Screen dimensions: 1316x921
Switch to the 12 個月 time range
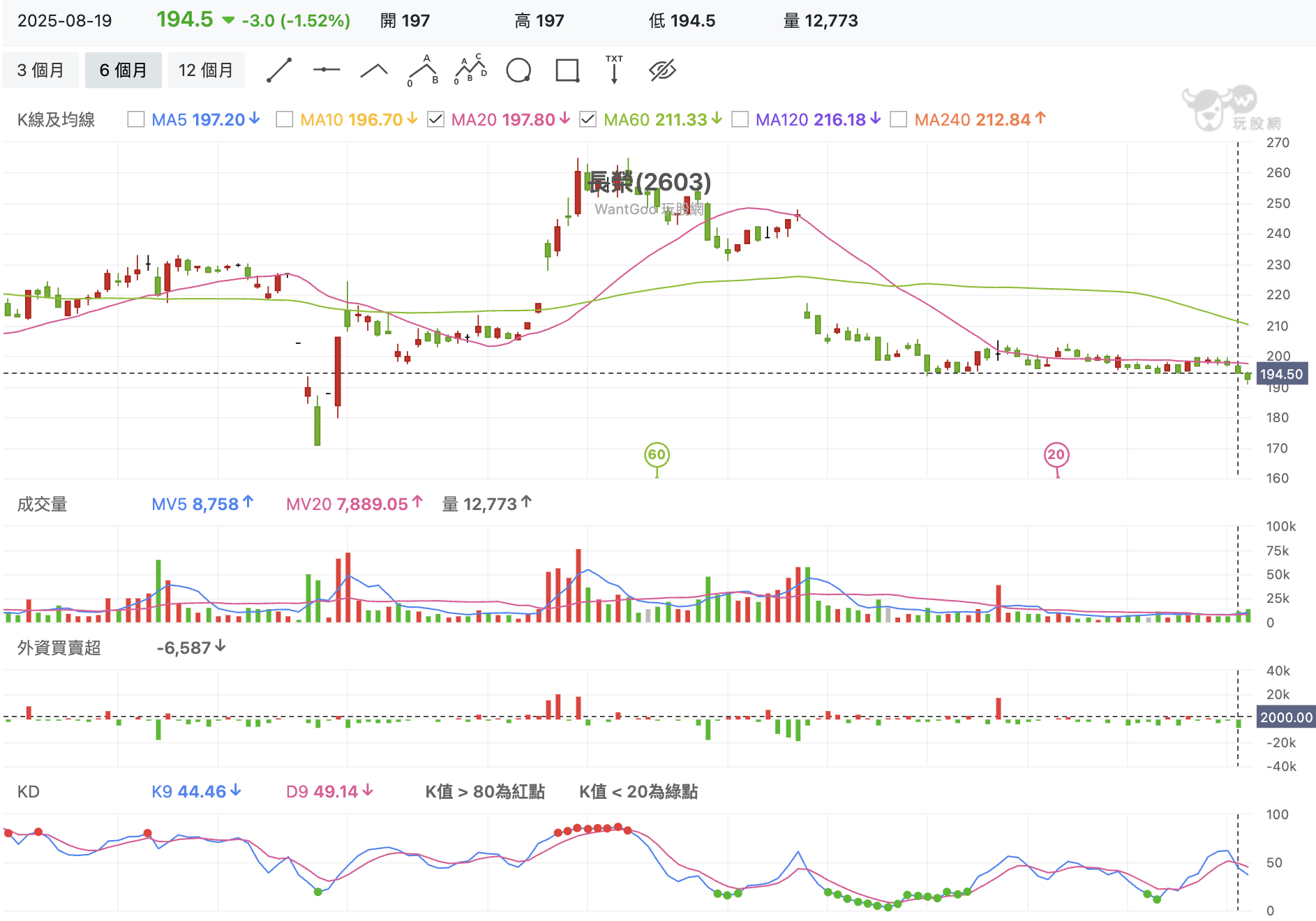pos(206,70)
